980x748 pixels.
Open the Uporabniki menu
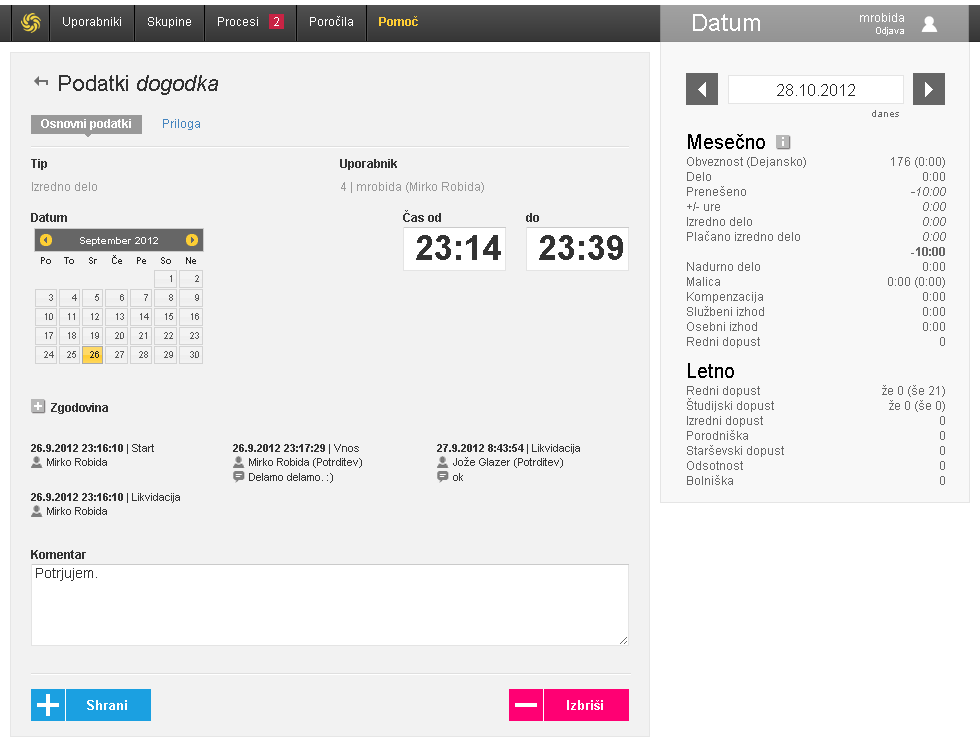pos(91,22)
